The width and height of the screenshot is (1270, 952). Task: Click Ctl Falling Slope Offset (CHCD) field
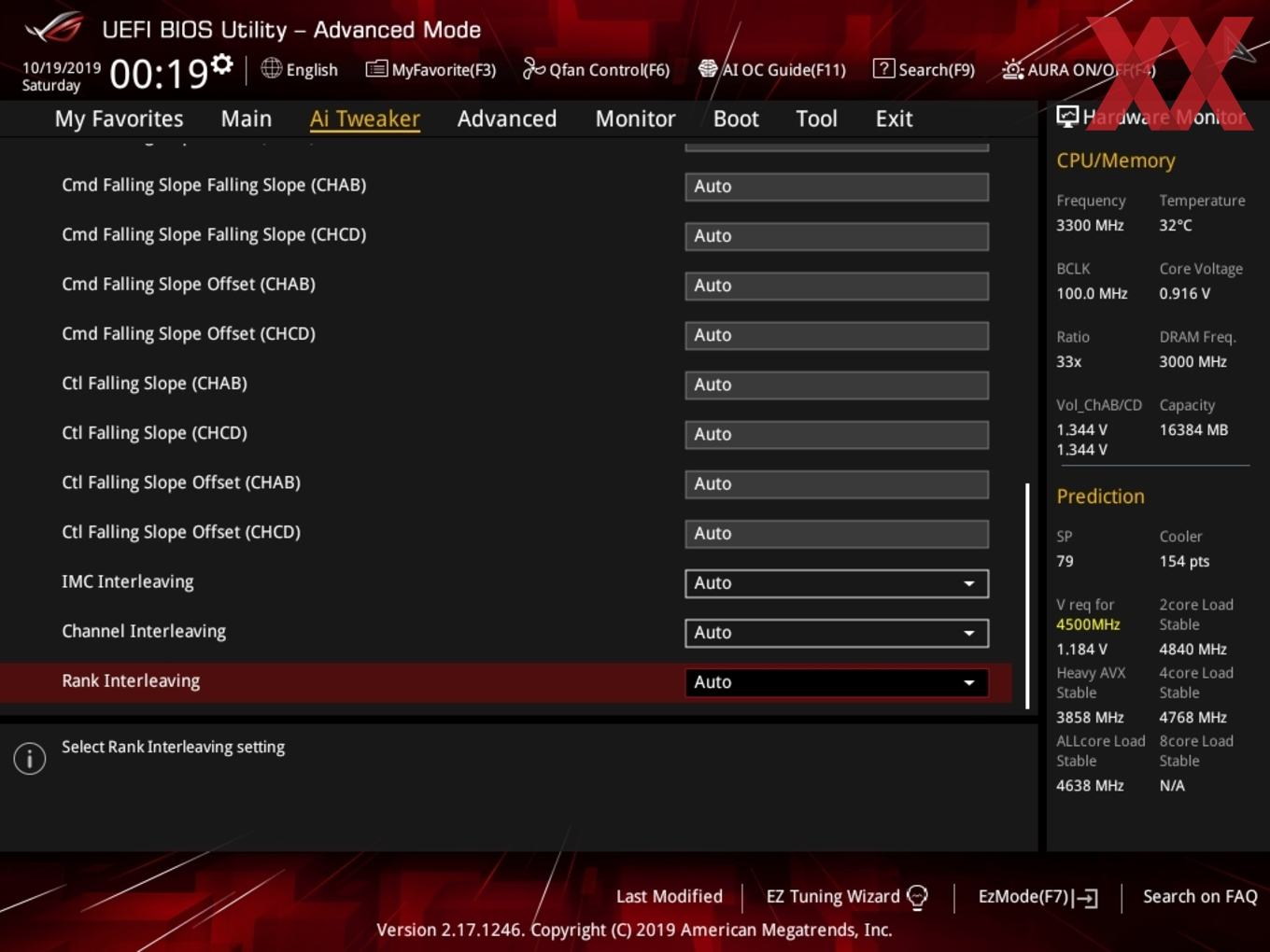pos(837,533)
